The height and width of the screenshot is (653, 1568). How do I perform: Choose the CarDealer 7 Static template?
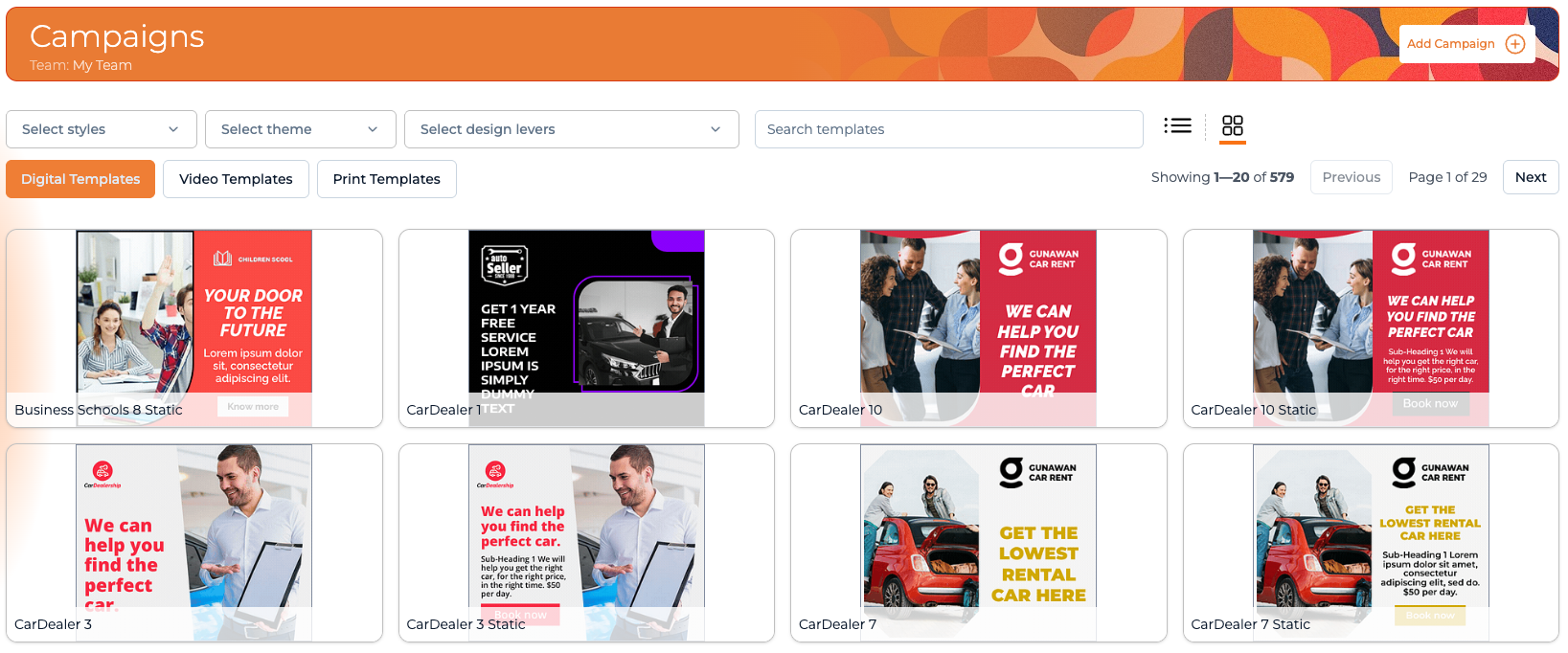coord(1371,543)
